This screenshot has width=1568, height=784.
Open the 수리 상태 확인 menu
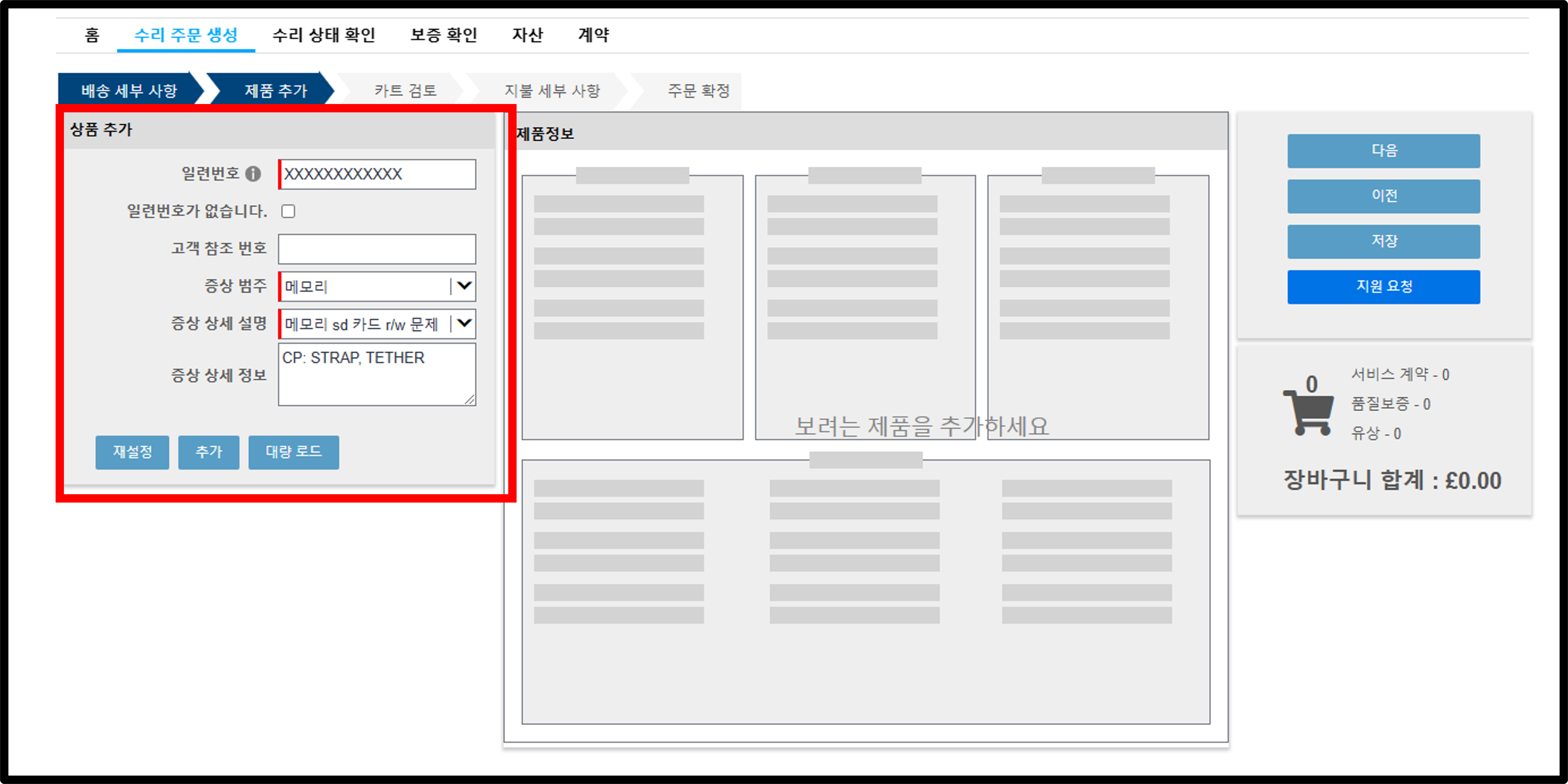(x=324, y=35)
